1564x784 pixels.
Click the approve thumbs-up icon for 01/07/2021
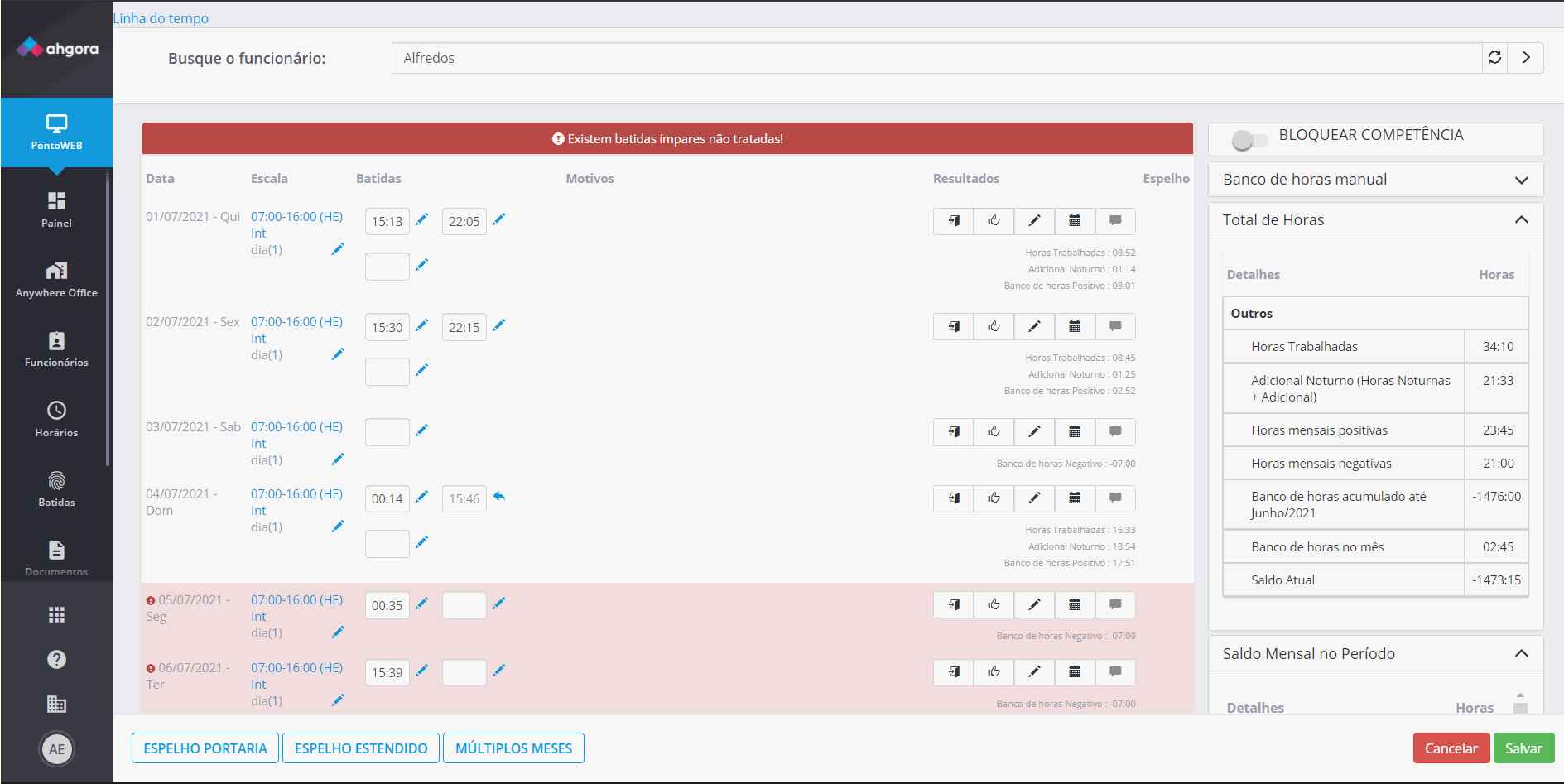click(x=994, y=220)
